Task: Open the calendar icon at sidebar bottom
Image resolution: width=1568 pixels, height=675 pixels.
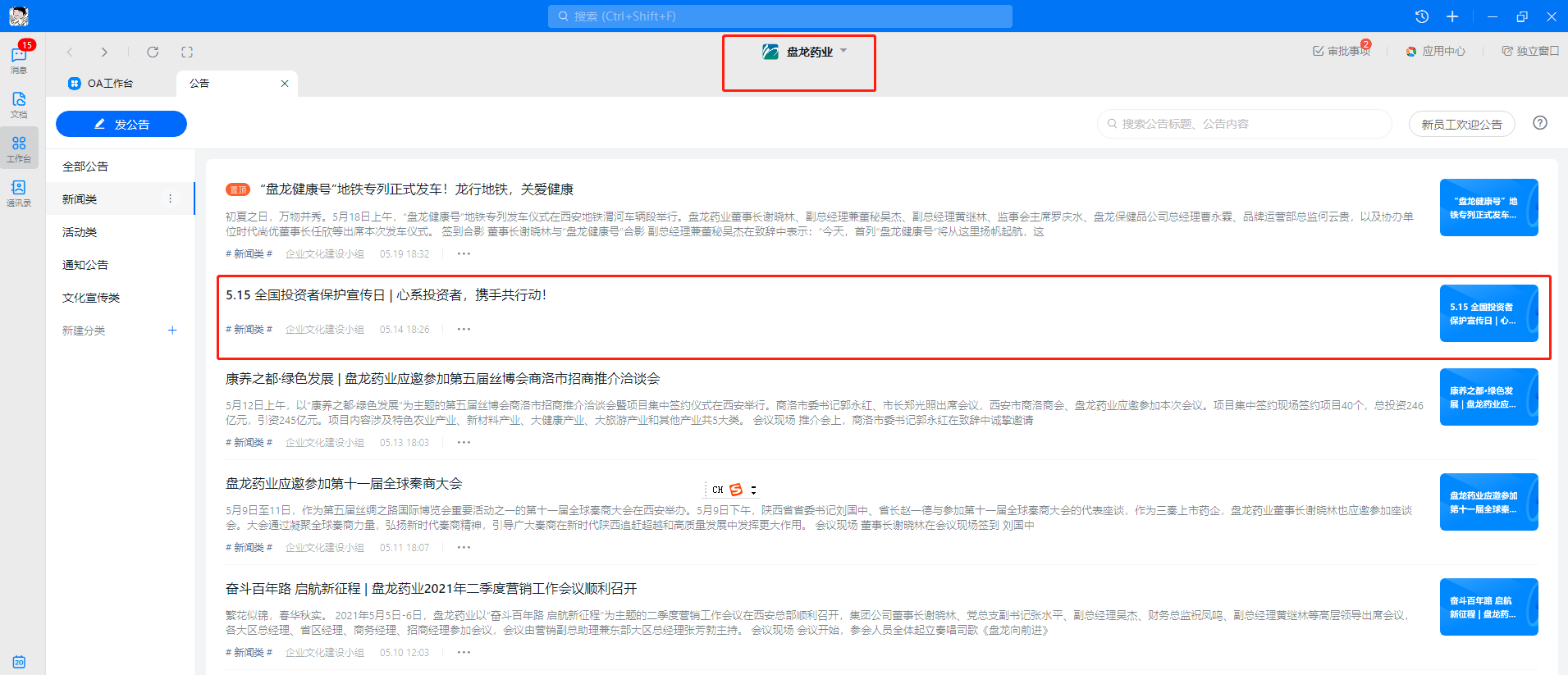Action: 19,662
